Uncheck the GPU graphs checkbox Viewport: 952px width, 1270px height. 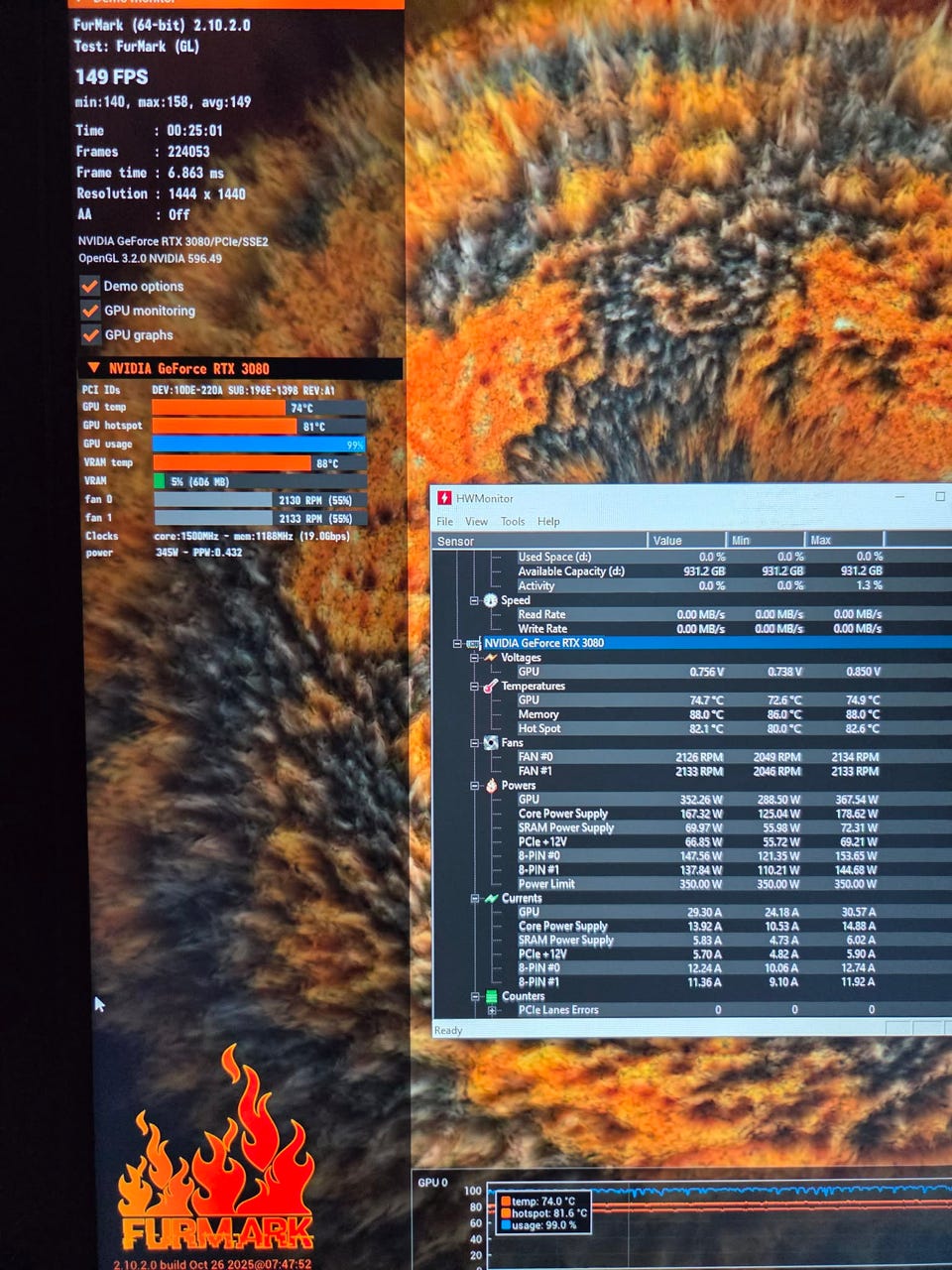coord(90,335)
